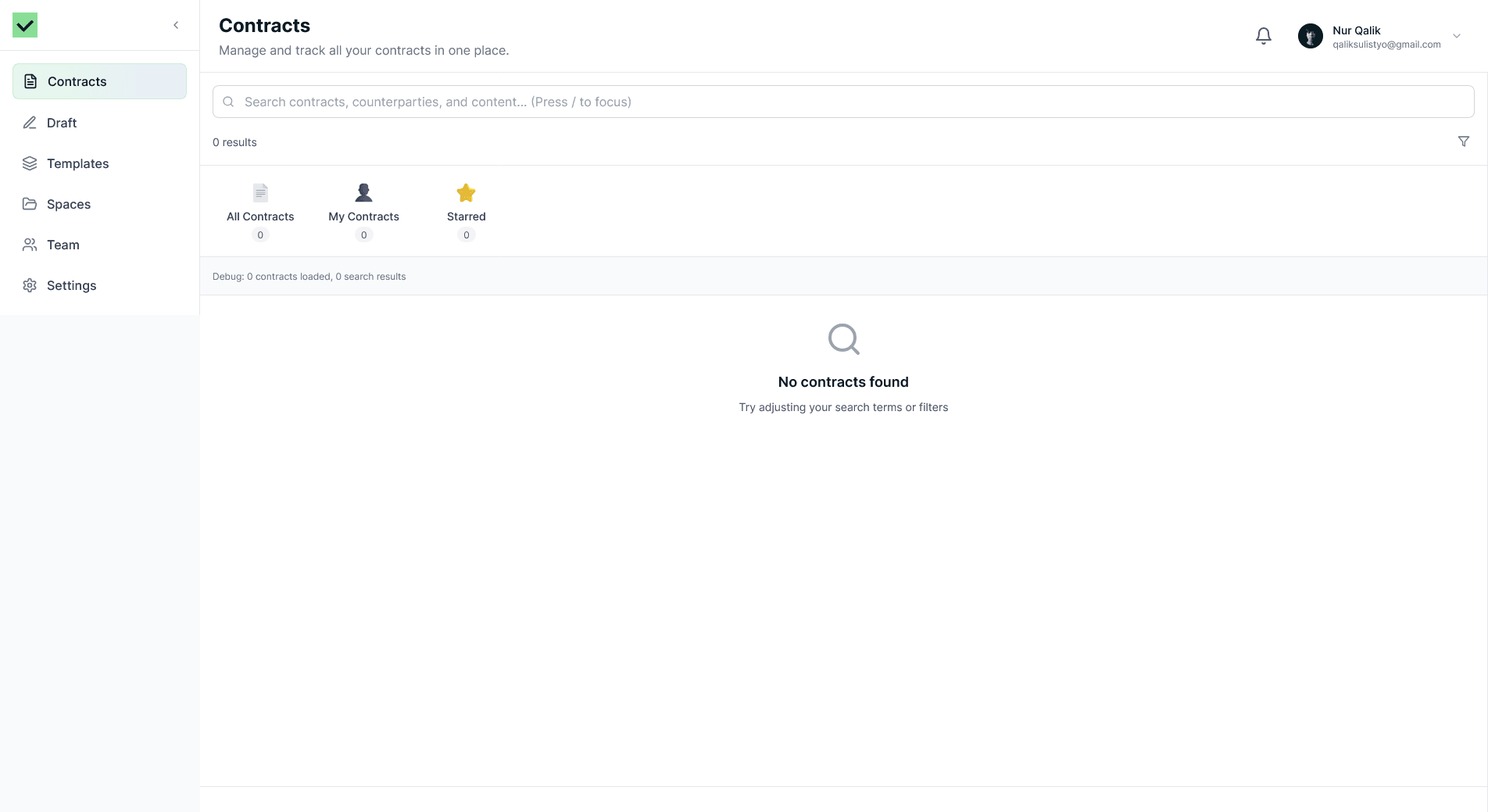This screenshot has height=812, width=1488.
Task: Open Settings from the sidebar
Action: [x=71, y=285]
